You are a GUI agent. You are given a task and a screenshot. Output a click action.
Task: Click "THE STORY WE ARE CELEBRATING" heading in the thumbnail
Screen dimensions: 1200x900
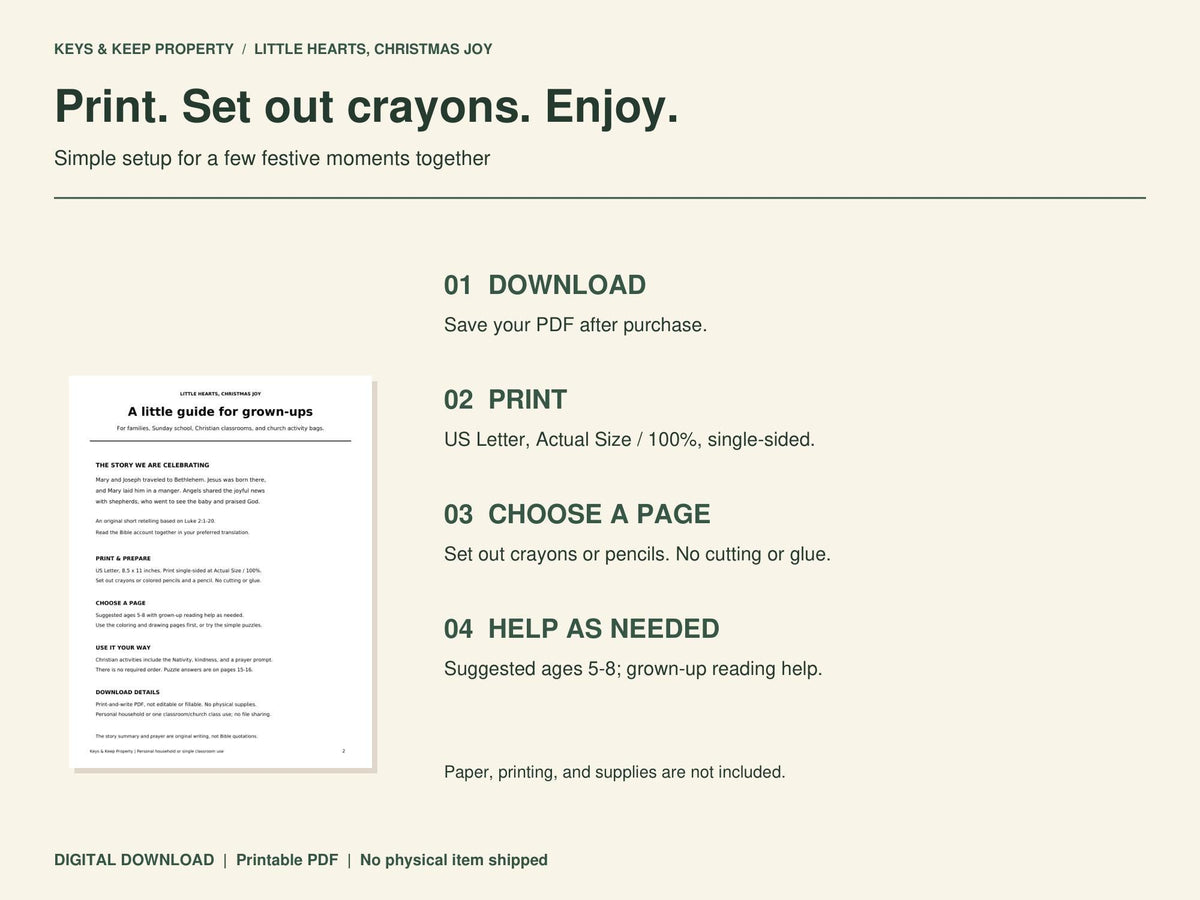pos(153,465)
